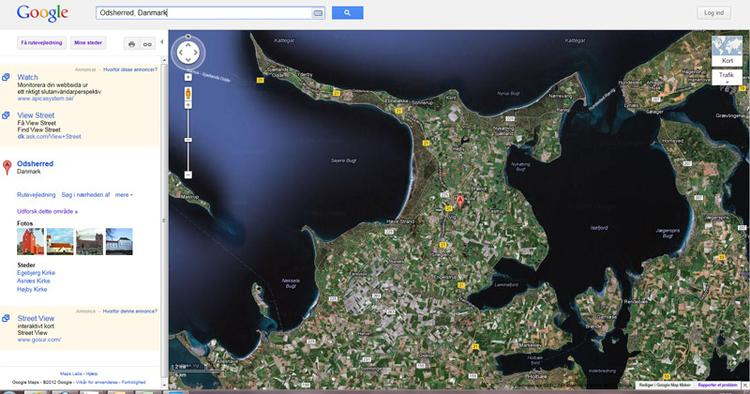750x394 pixels.
Task: Collapse the side panel with the arrow
Action: [x=162, y=42]
